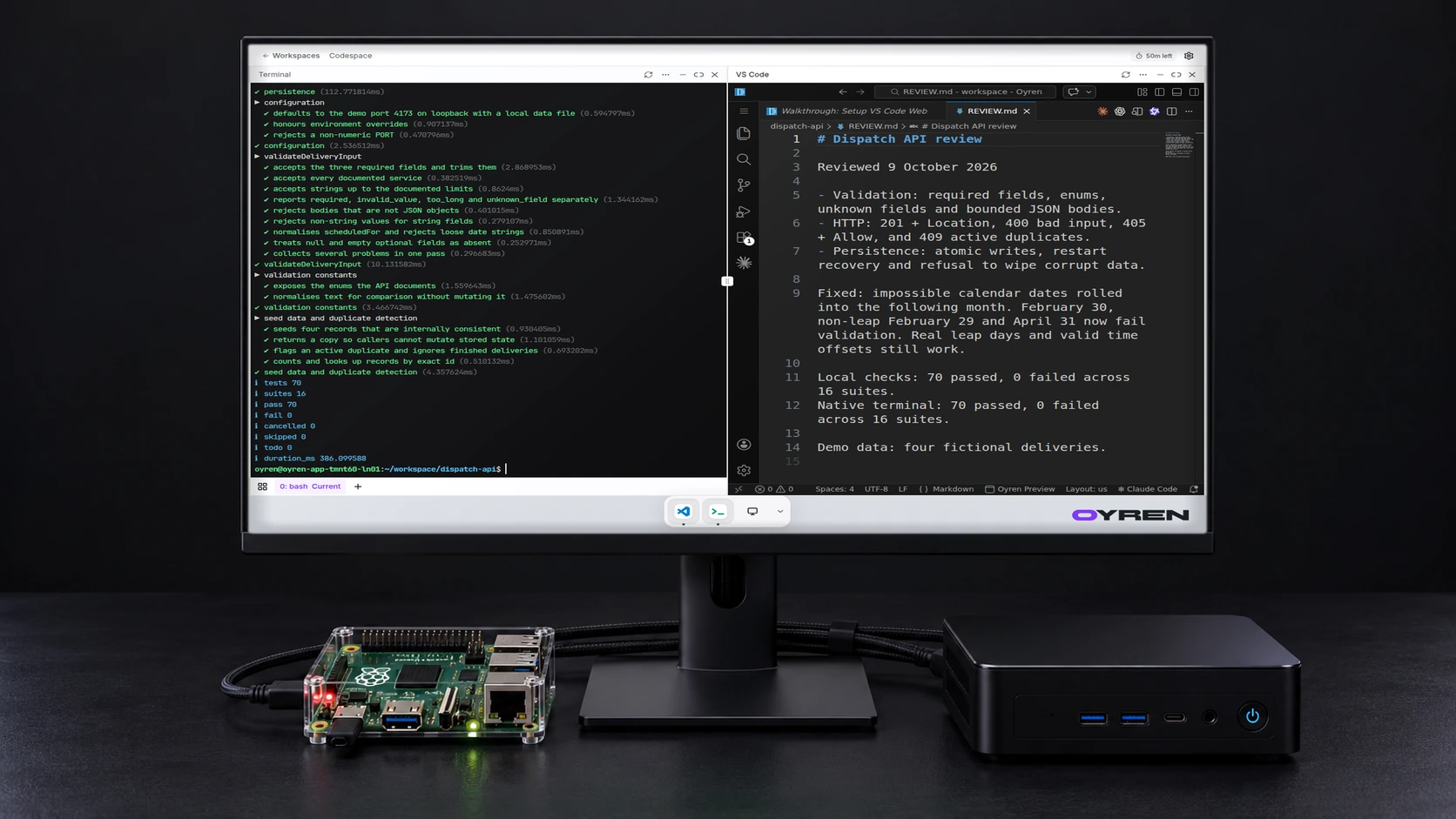The height and width of the screenshot is (819, 1456).
Task: Open the settings gear next to 50m left
Action: tap(1189, 56)
